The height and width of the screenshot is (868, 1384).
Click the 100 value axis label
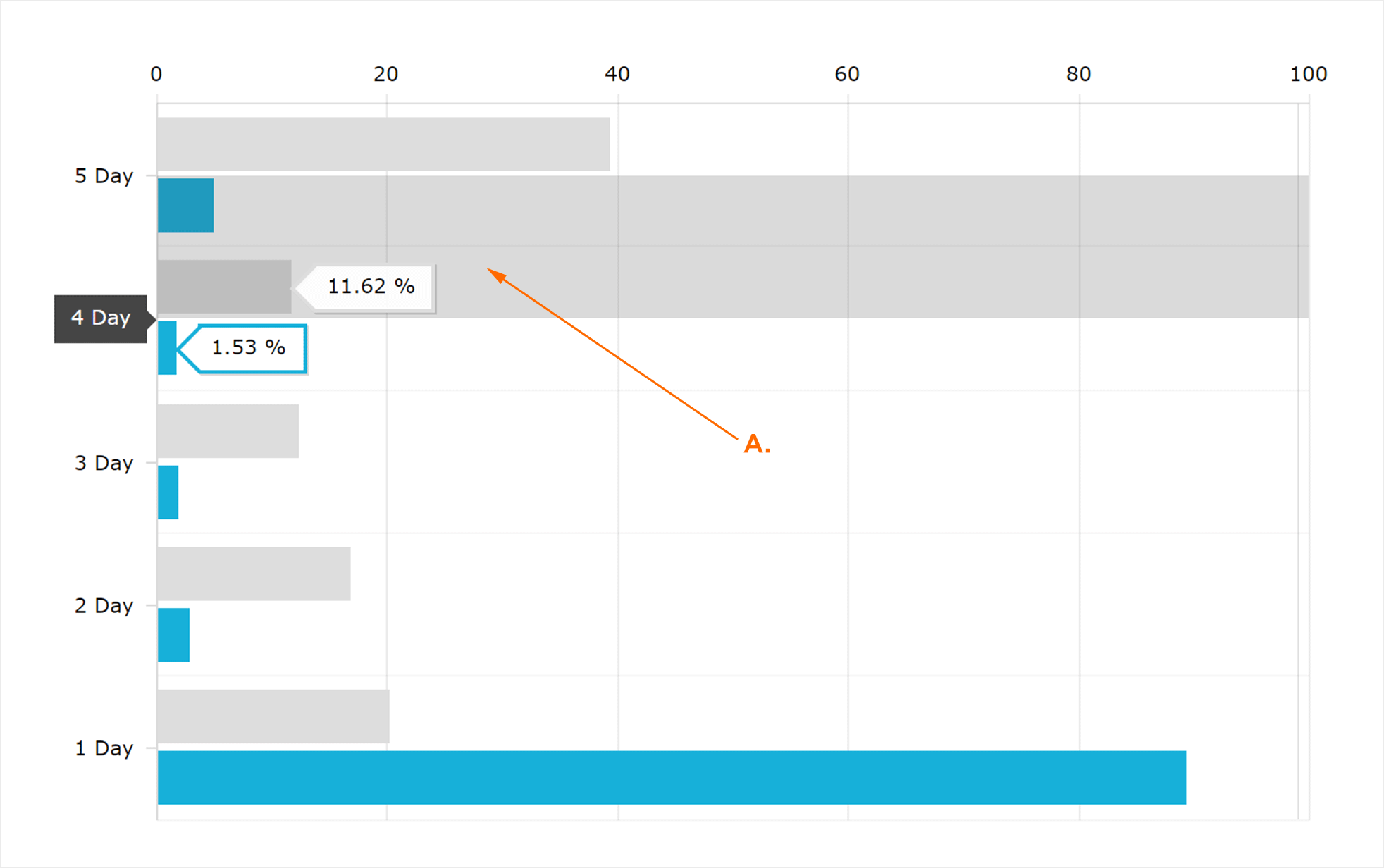pyautogui.click(x=1309, y=74)
